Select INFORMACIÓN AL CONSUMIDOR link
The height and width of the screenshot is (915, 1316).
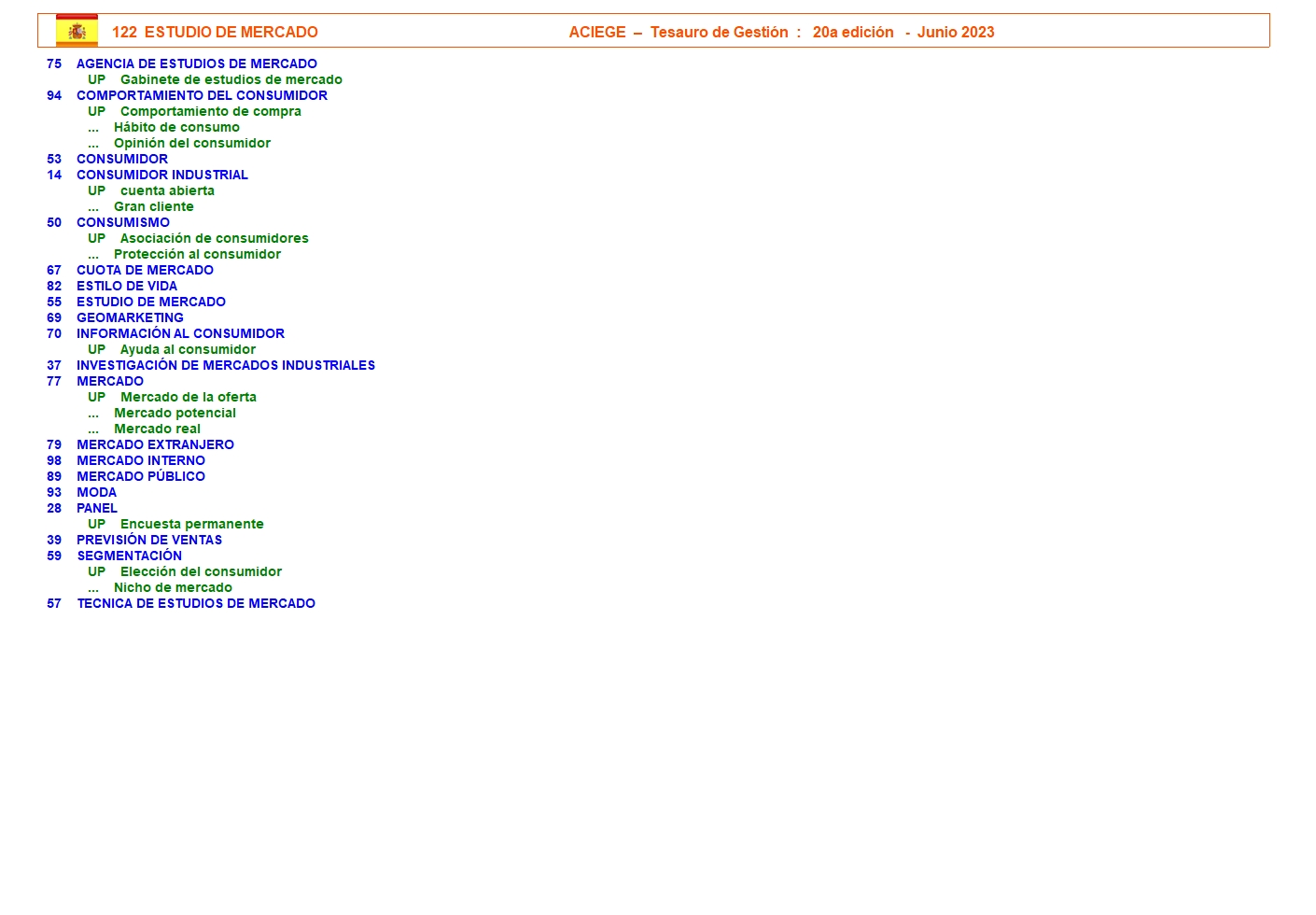coord(180,333)
